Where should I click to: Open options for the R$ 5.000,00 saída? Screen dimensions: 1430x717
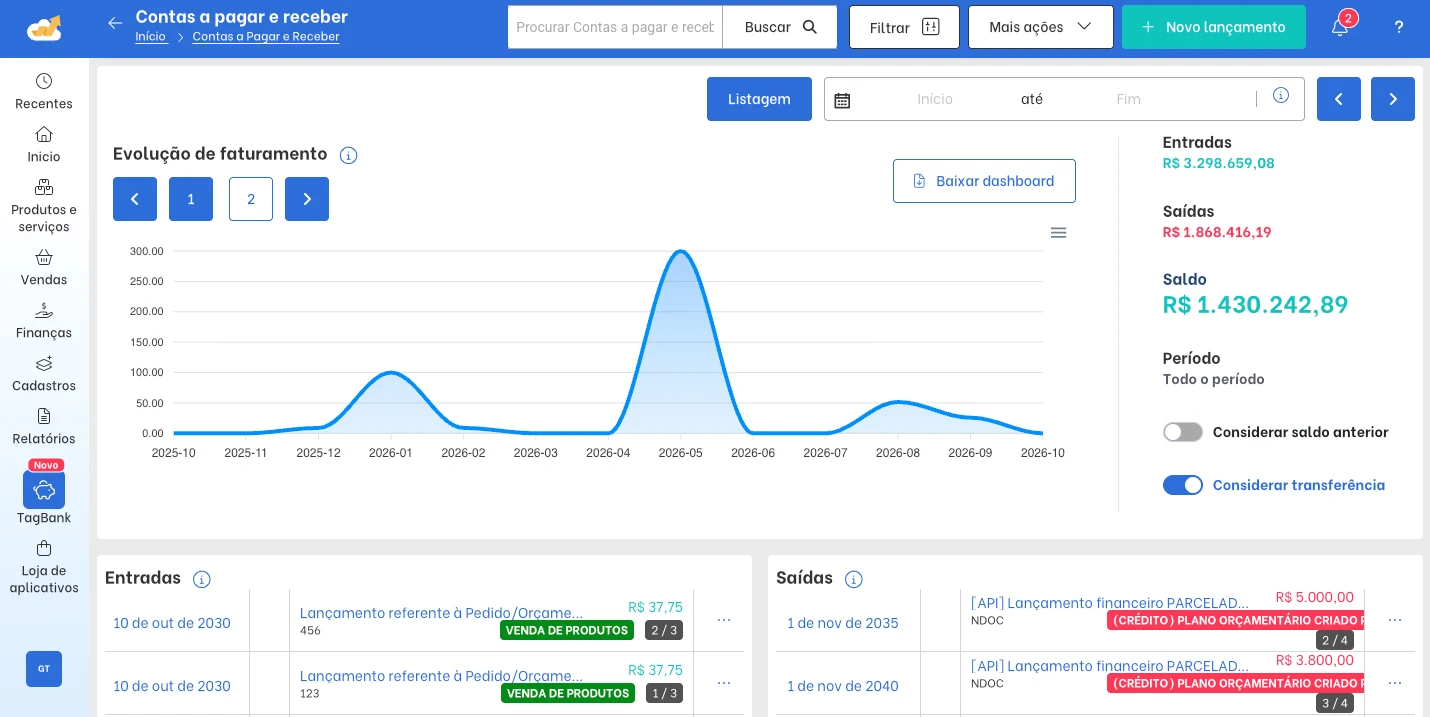[x=1395, y=620]
